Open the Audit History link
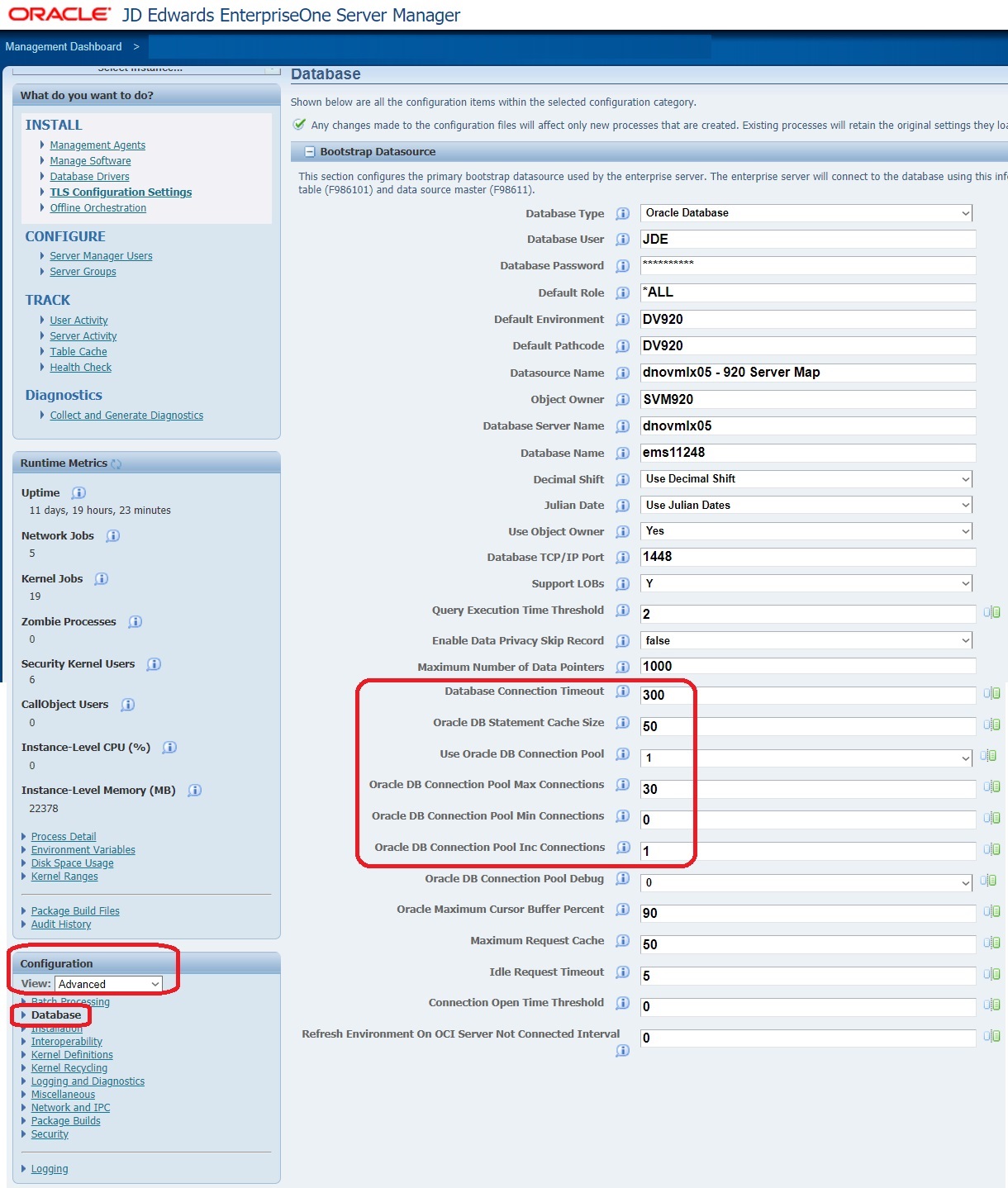The image size is (1008, 1188). 61,924
